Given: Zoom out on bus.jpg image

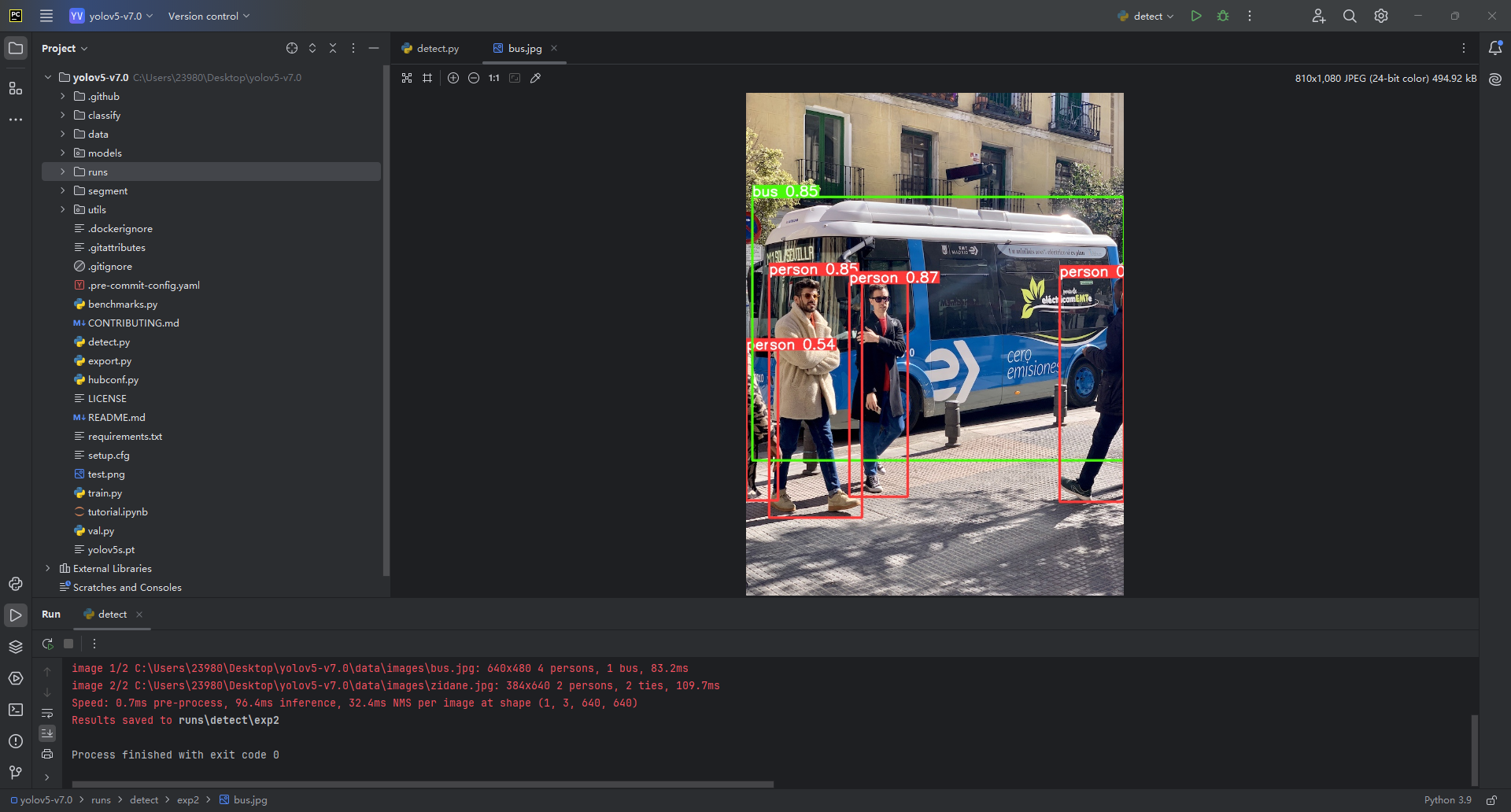Looking at the screenshot, I should (x=474, y=78).
